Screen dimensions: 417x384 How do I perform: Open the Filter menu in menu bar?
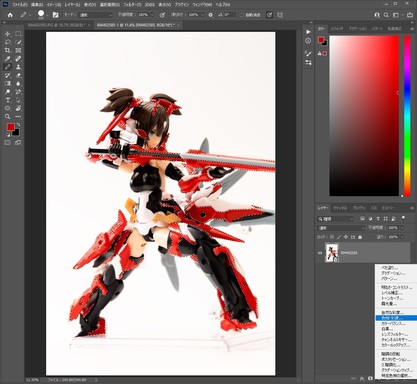[132, 5]
